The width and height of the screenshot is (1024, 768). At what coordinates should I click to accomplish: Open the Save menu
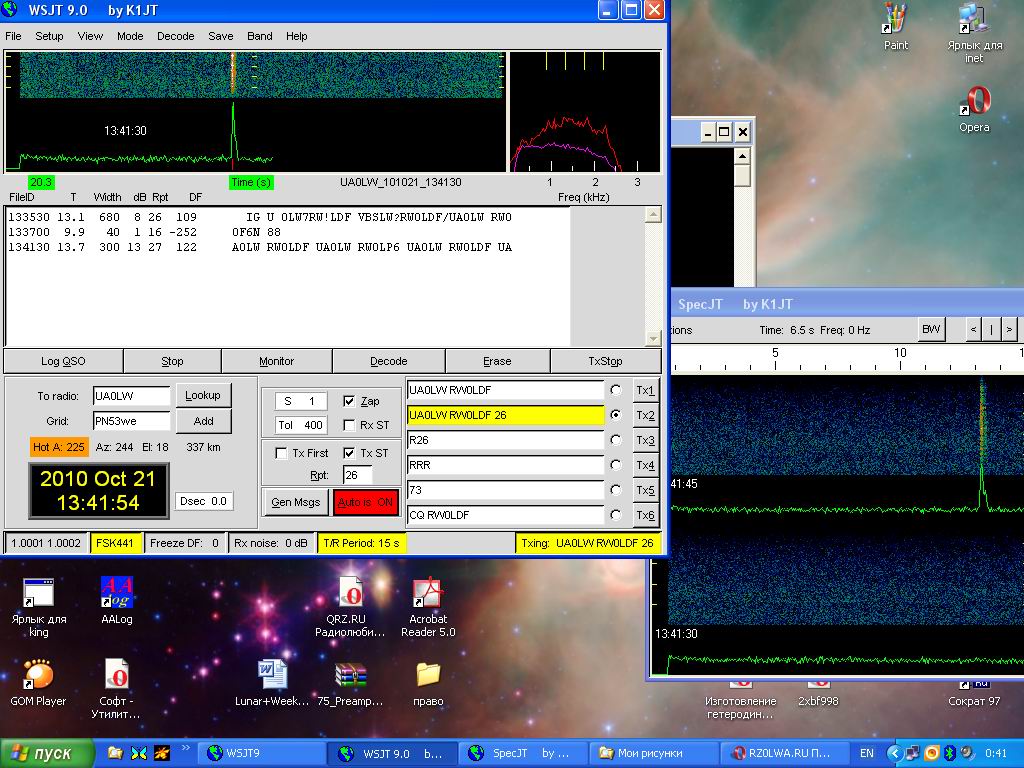click(221, 36)
